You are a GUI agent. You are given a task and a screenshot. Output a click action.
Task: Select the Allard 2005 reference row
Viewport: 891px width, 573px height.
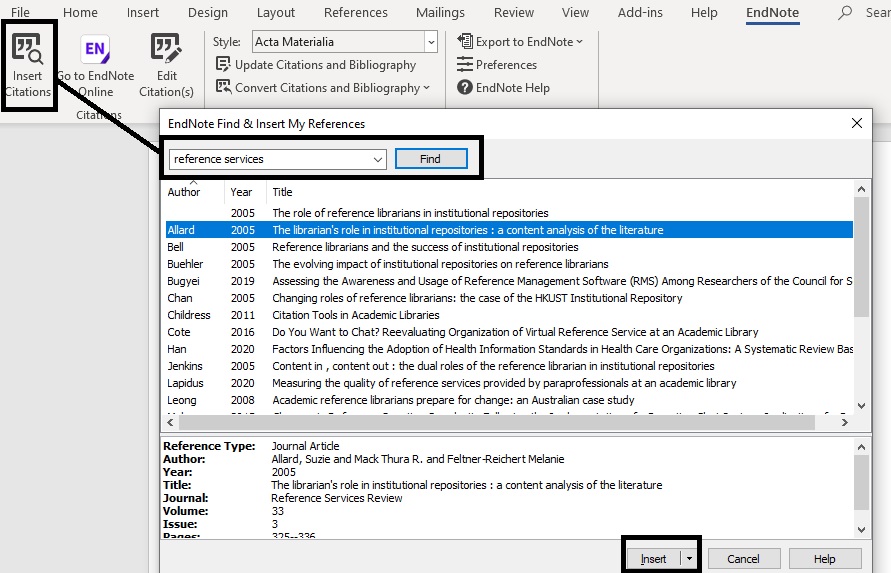pyautogui.click(x=509, y=230)
